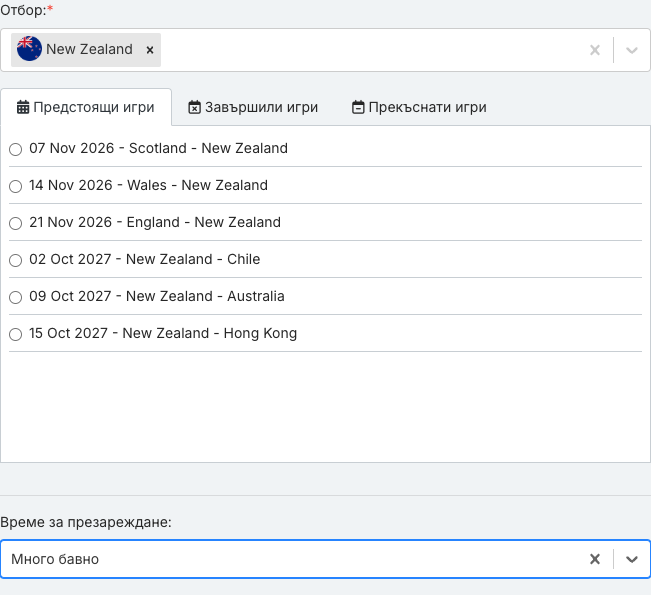Switch to the Завършили игри tab

[x=253, y=107]
